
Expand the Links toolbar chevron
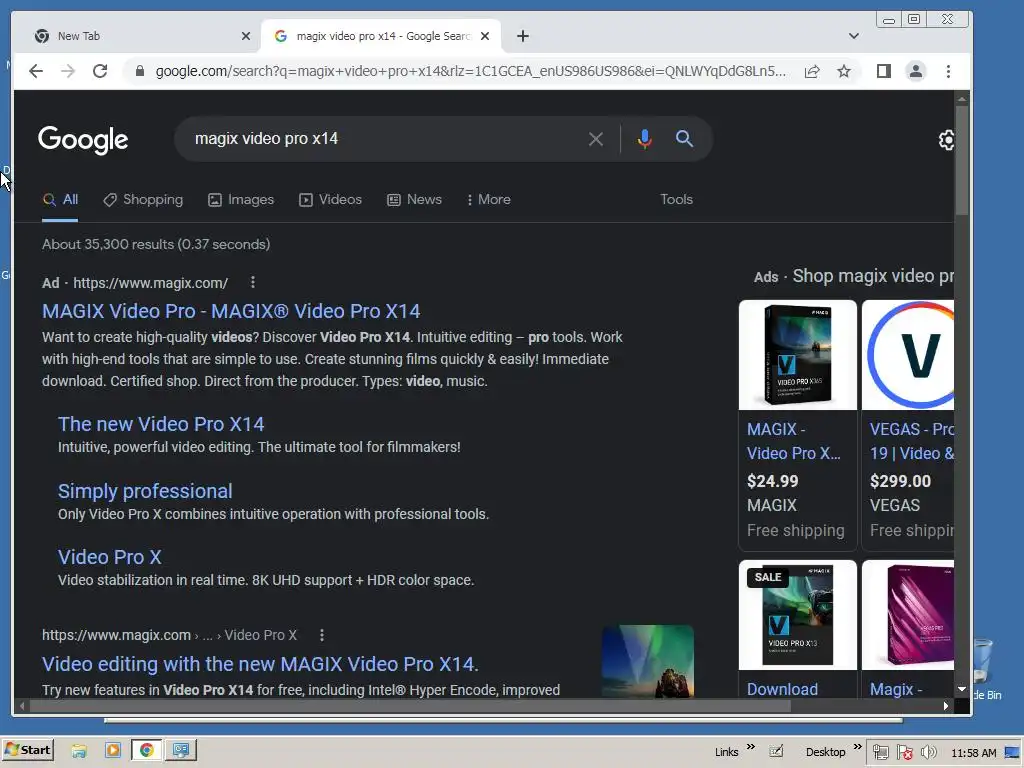pos(751,746)
